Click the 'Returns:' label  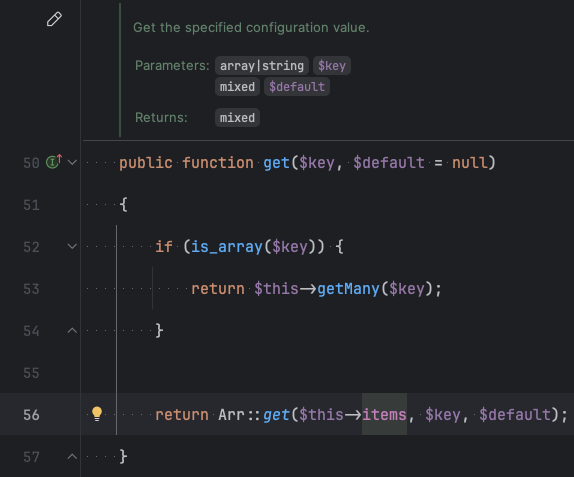(x=161, y=118)
